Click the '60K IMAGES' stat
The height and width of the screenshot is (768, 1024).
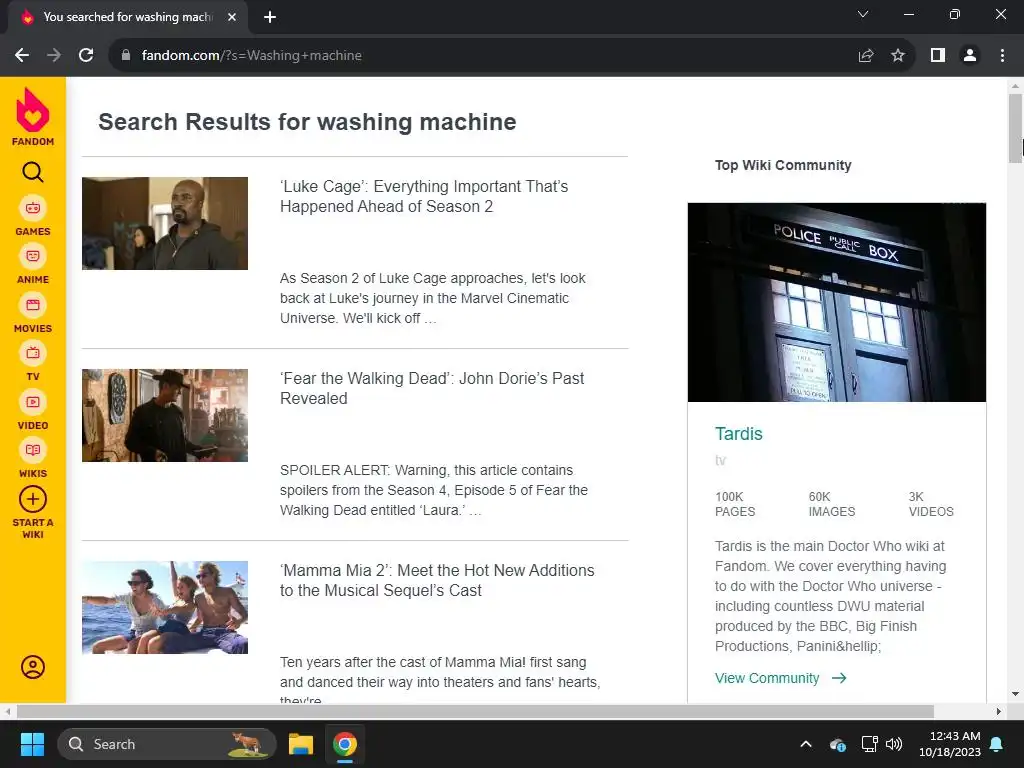831,504
